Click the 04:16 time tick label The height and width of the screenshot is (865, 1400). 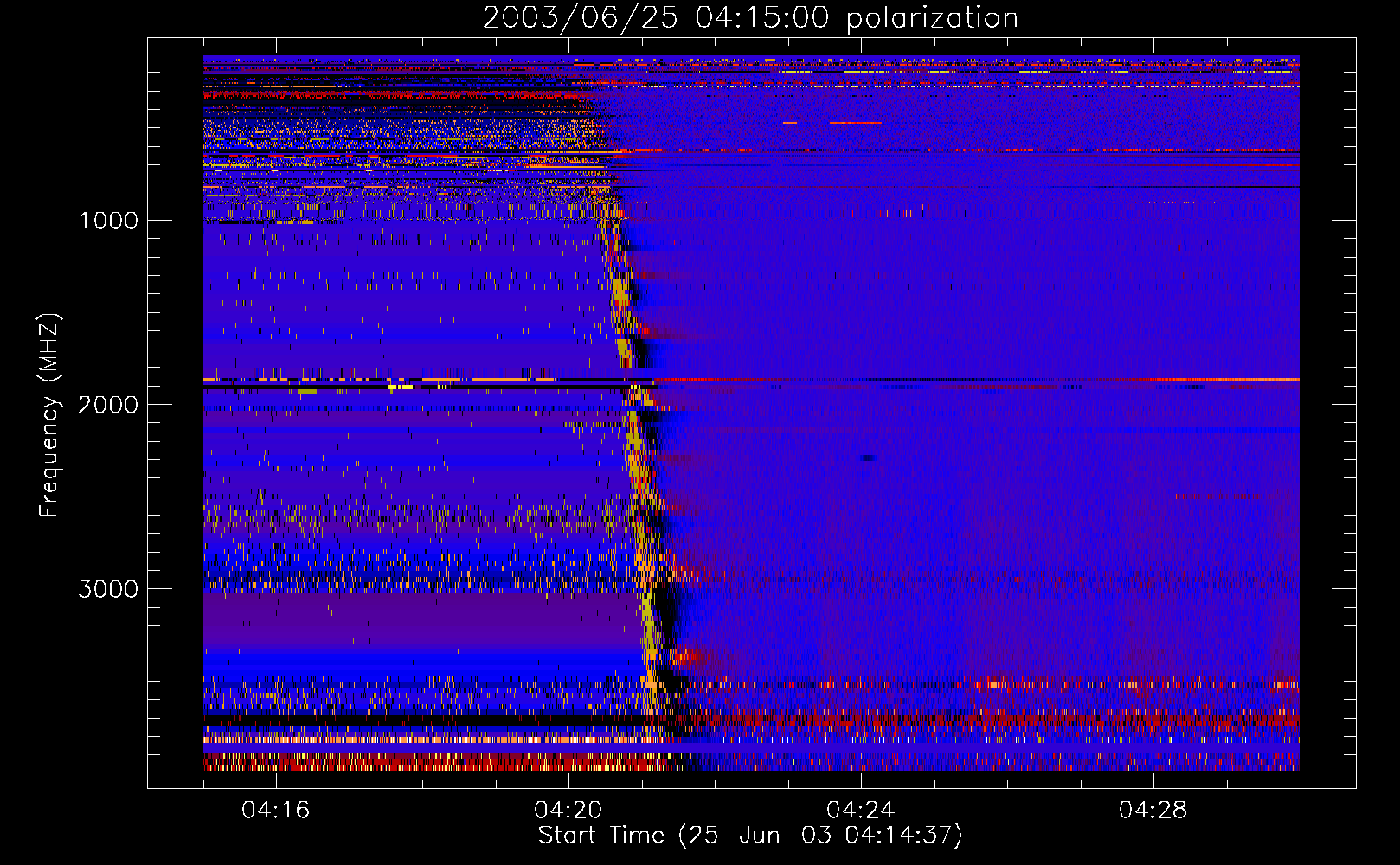coord(276,811)
